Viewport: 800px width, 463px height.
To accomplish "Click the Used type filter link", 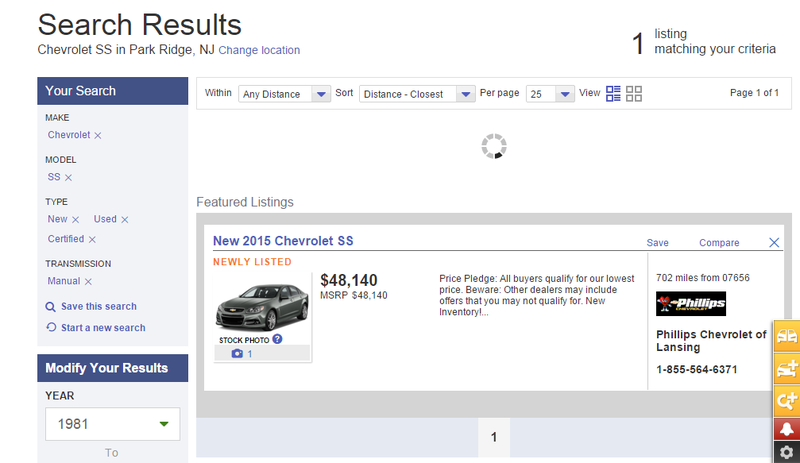I will point(105,219).
